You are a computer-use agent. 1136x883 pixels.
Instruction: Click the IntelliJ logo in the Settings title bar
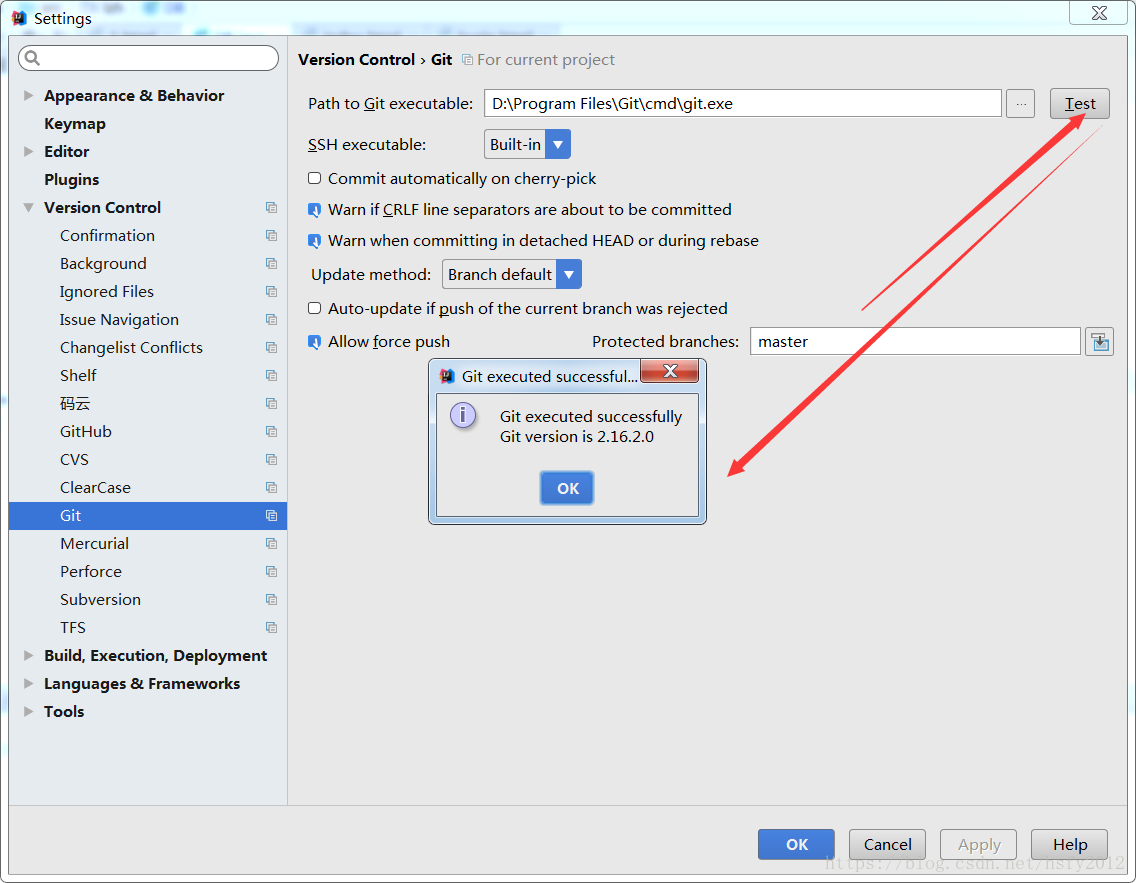(19, 17)
